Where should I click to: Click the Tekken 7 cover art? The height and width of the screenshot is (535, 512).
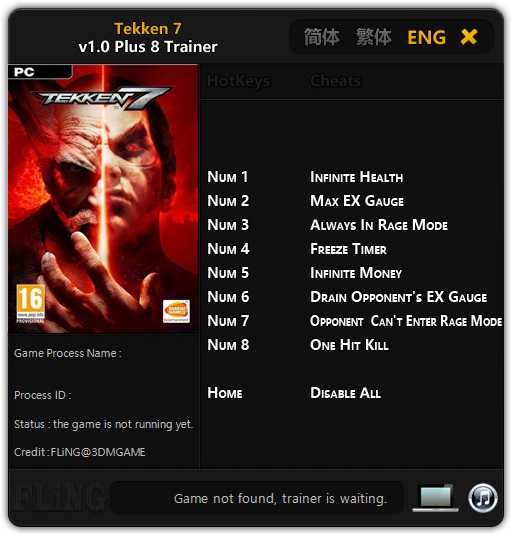[103, 199]
